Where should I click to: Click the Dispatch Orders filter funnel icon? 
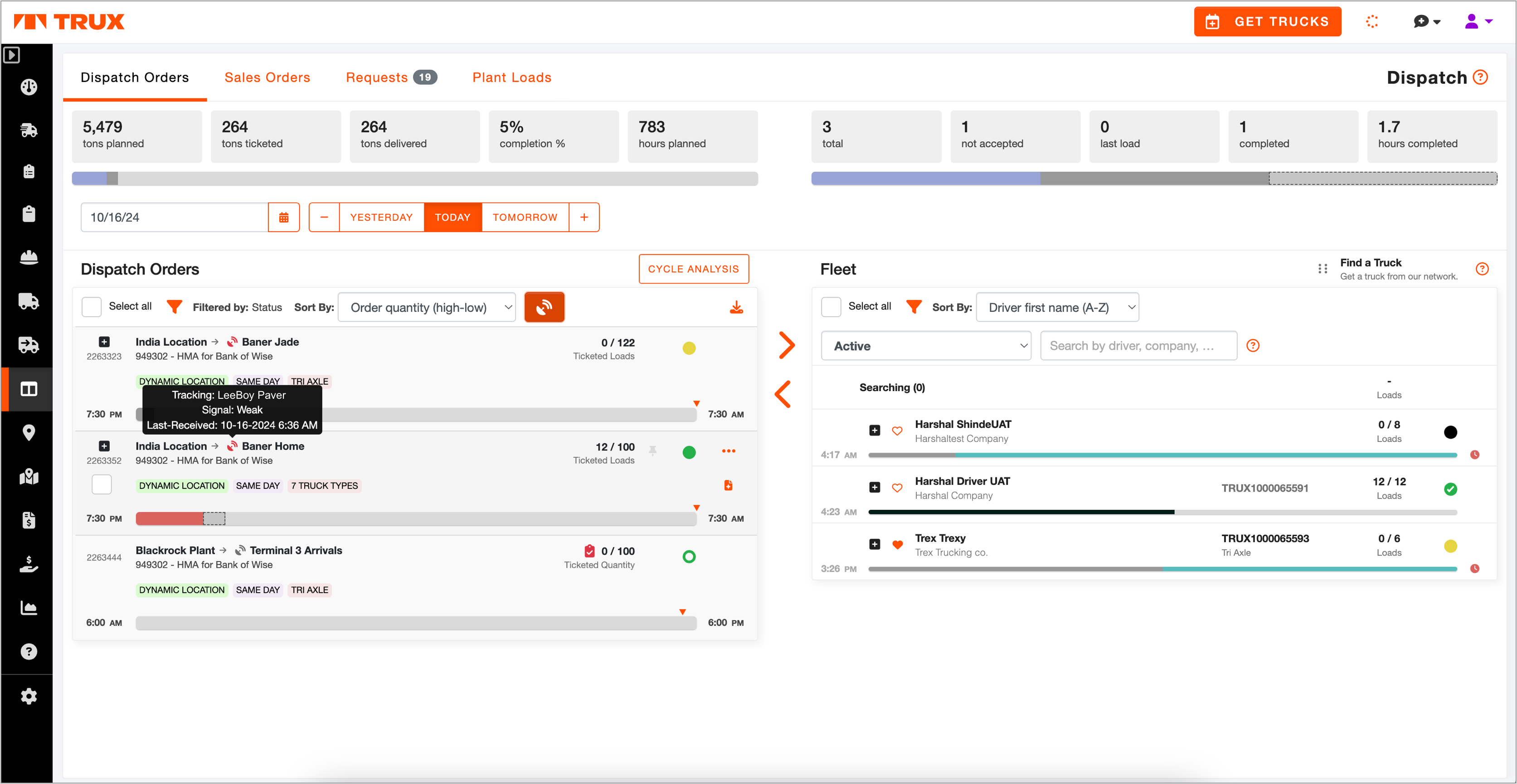pos(174,307)
